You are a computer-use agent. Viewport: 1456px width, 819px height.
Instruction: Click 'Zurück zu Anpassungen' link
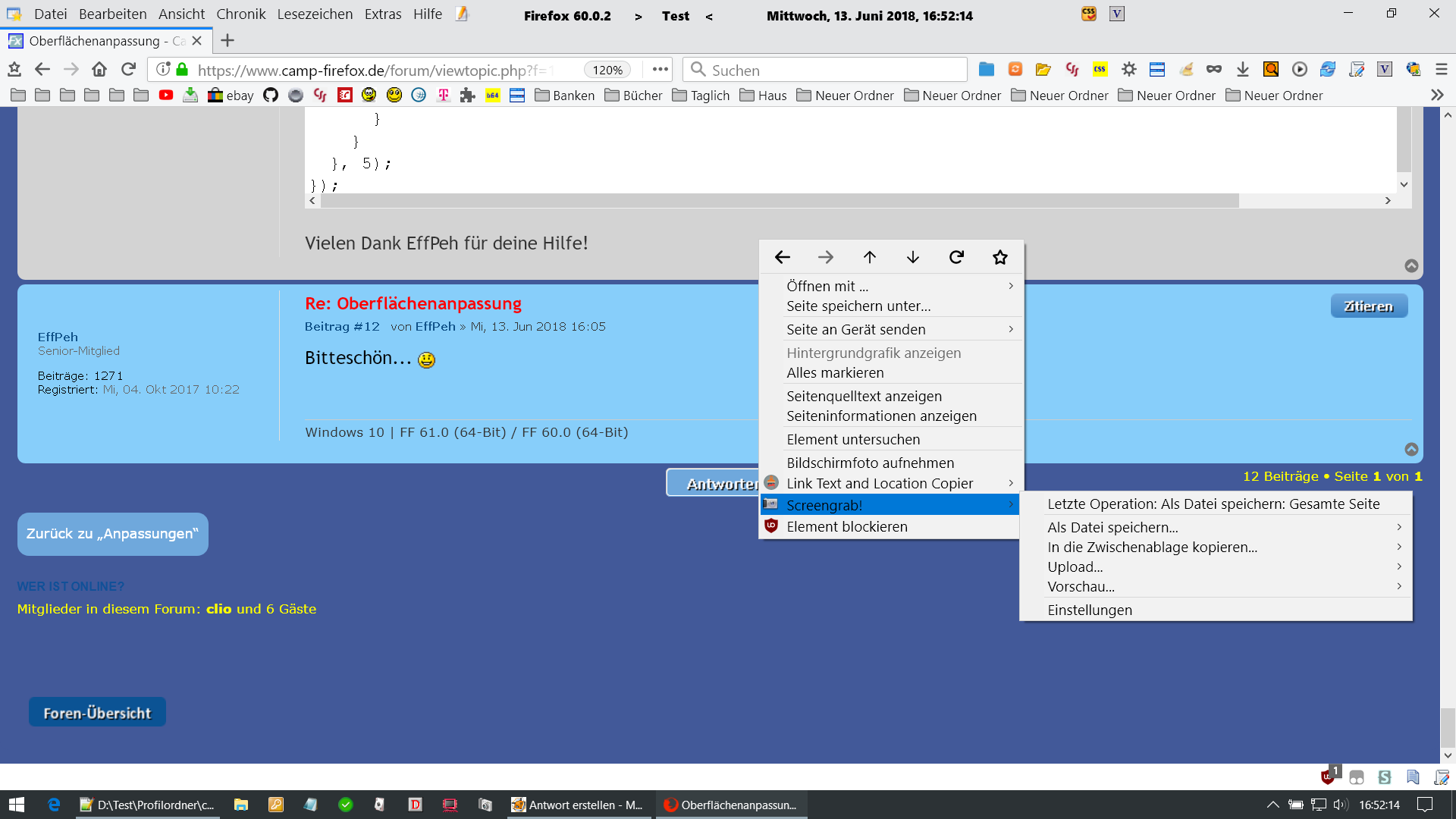pos(112,534)
